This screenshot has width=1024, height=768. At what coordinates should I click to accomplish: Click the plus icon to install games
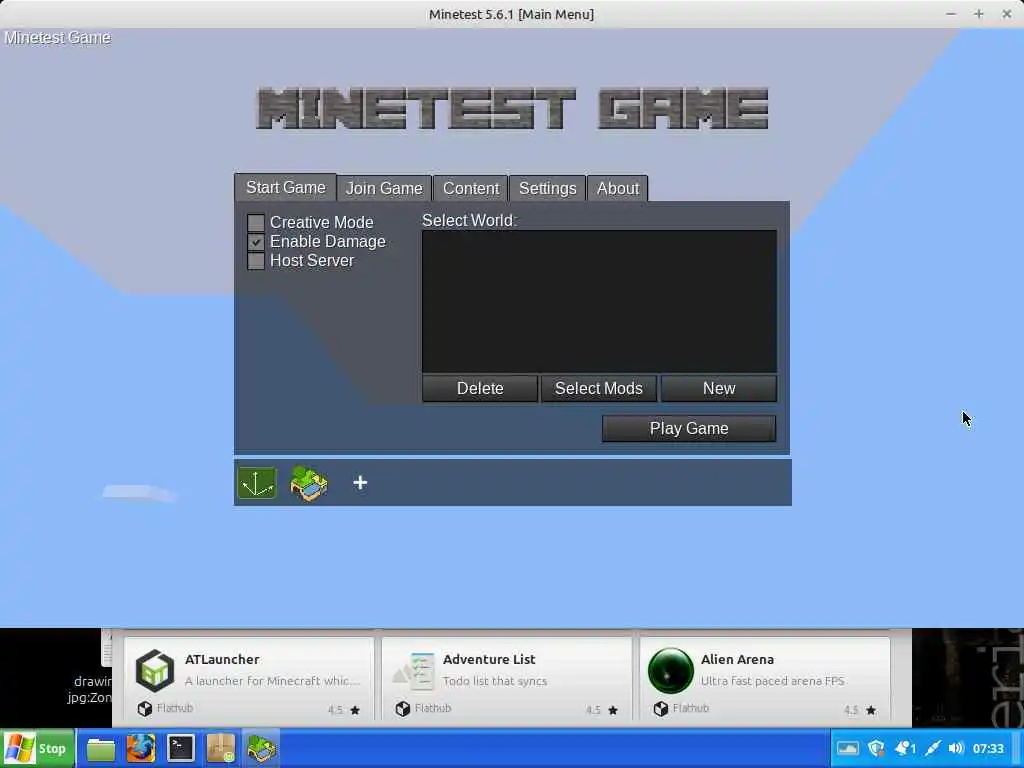360,483
